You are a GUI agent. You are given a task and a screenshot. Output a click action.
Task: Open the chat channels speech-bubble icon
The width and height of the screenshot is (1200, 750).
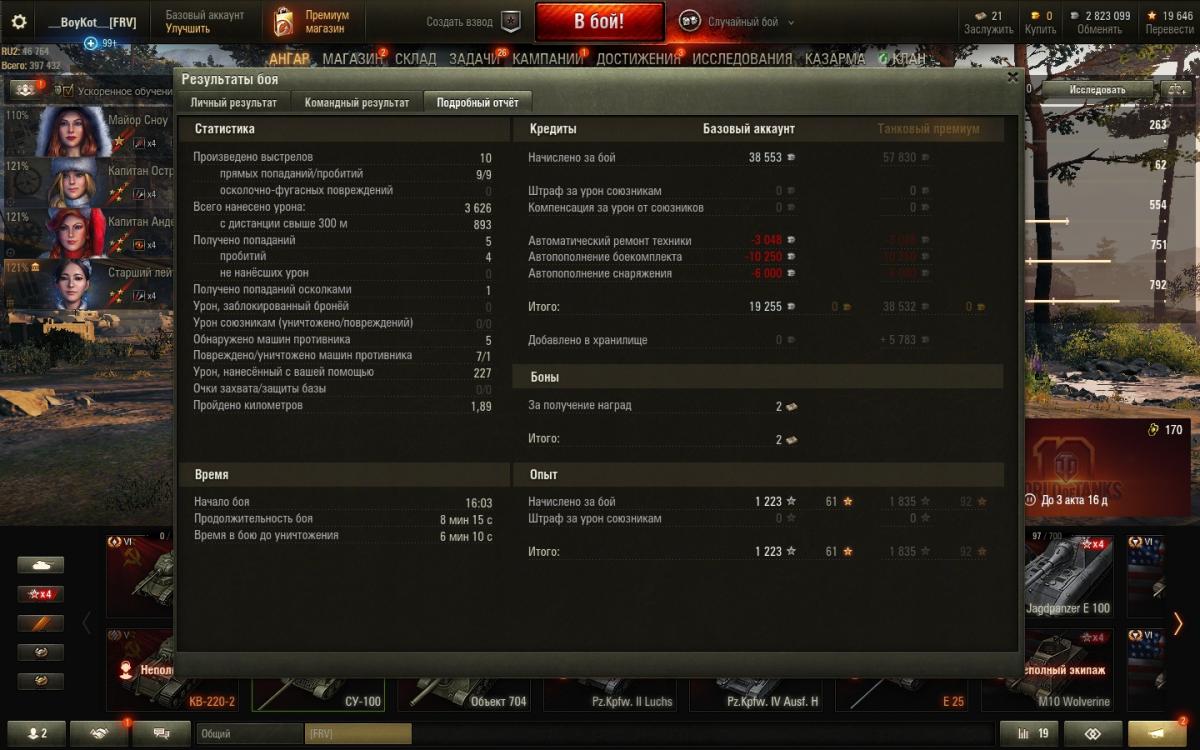(161, 733)
